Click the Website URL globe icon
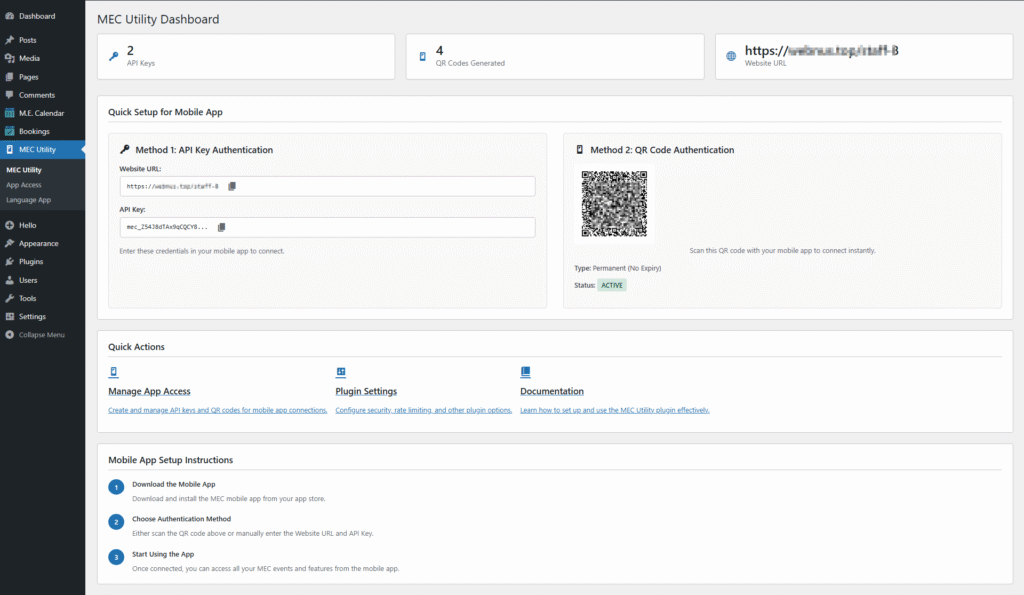The image size is (1024, 595). pos(731,56)
